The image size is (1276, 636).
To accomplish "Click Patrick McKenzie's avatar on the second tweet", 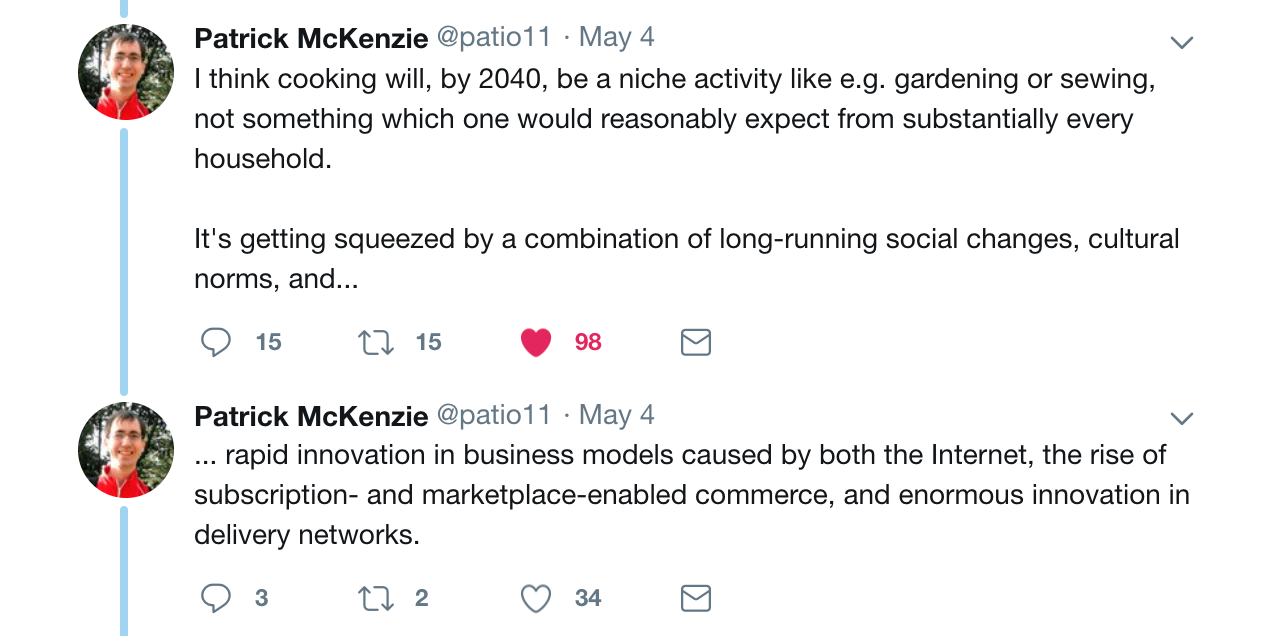I will pyautogui.click(x=126, y=450).
